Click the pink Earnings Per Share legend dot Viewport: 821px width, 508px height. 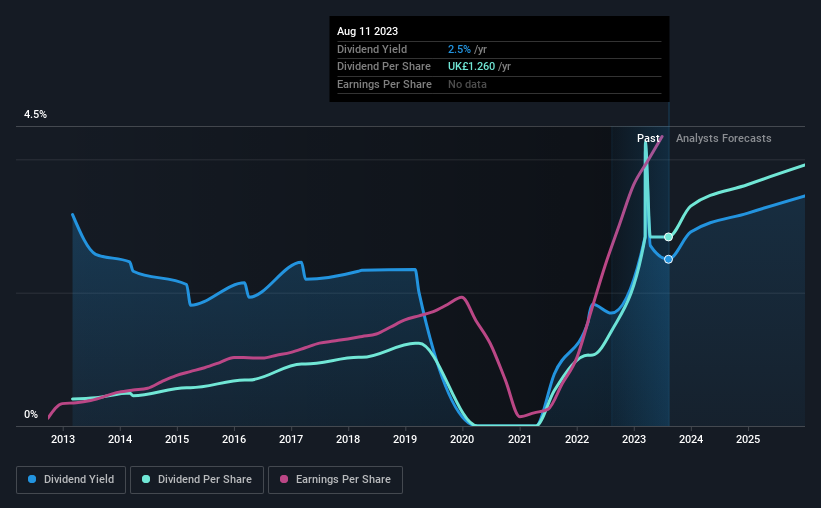tap(284, 479)
